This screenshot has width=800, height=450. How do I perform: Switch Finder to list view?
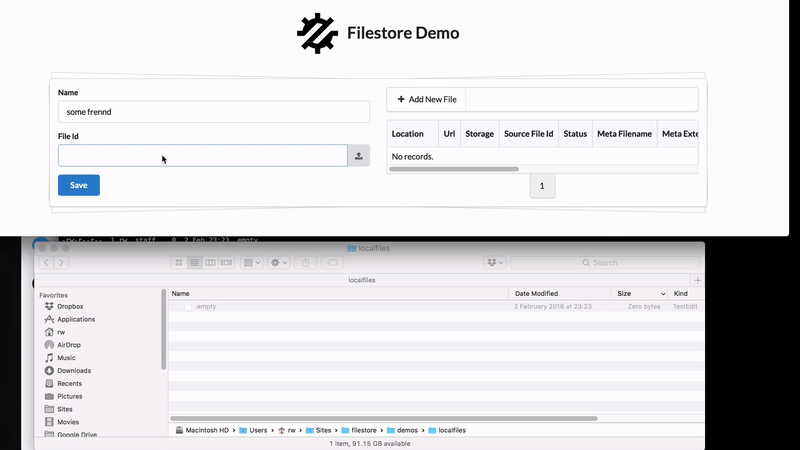coord(194,263)
